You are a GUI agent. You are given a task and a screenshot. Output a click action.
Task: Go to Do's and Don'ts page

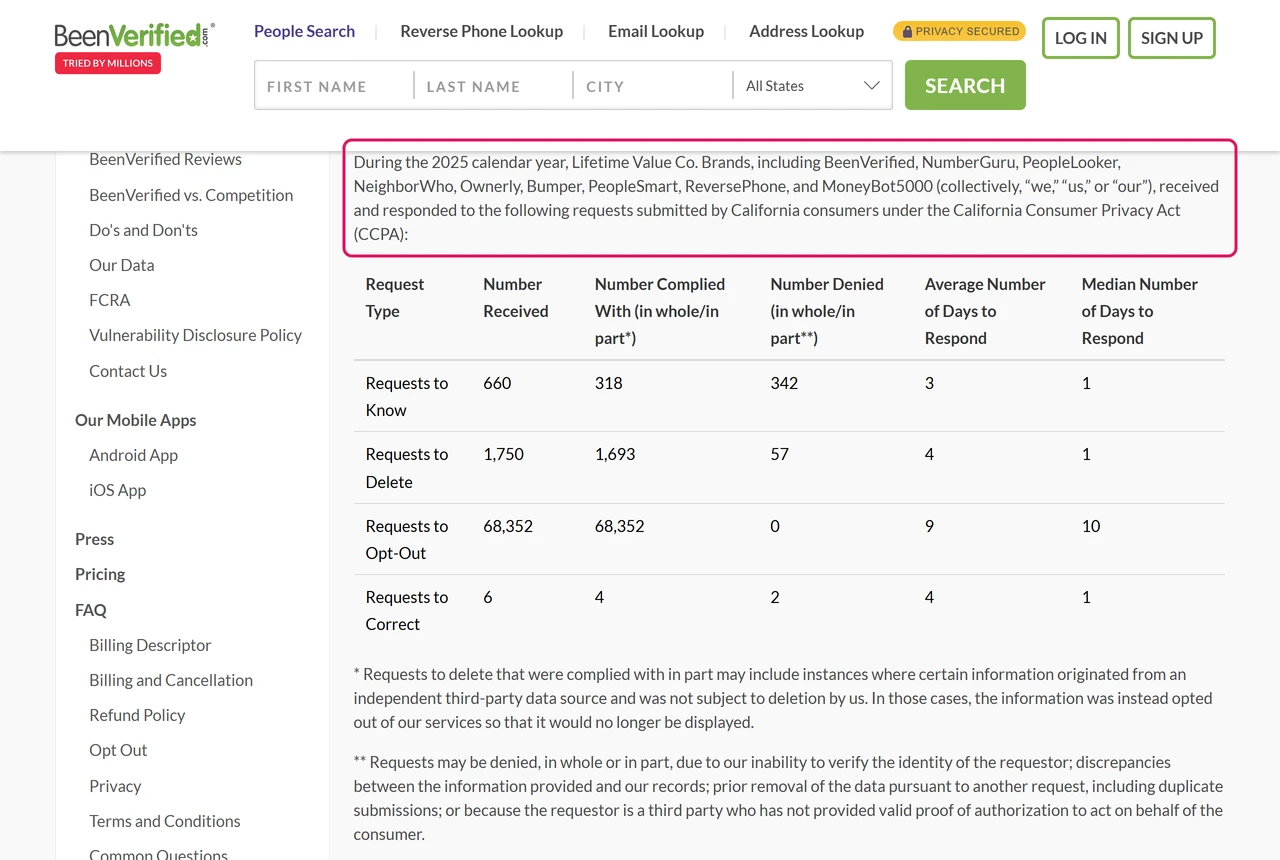tap(143, 230)
